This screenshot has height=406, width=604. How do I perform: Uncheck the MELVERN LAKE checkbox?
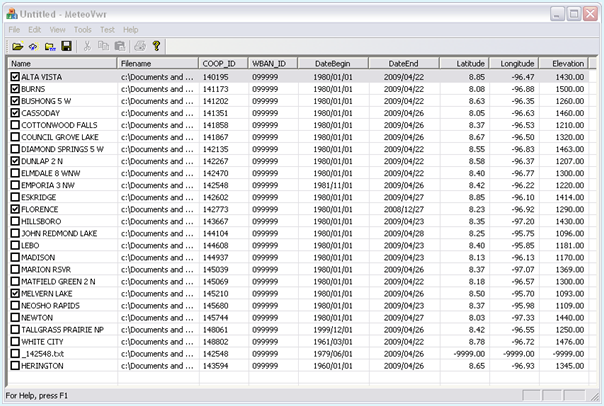tap(15, 294)
